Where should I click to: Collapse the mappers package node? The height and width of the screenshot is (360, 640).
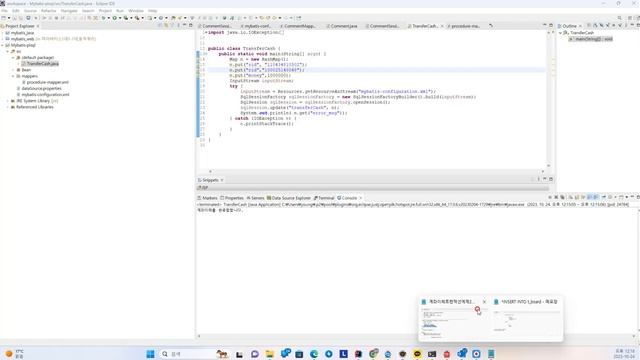(13, 76)
